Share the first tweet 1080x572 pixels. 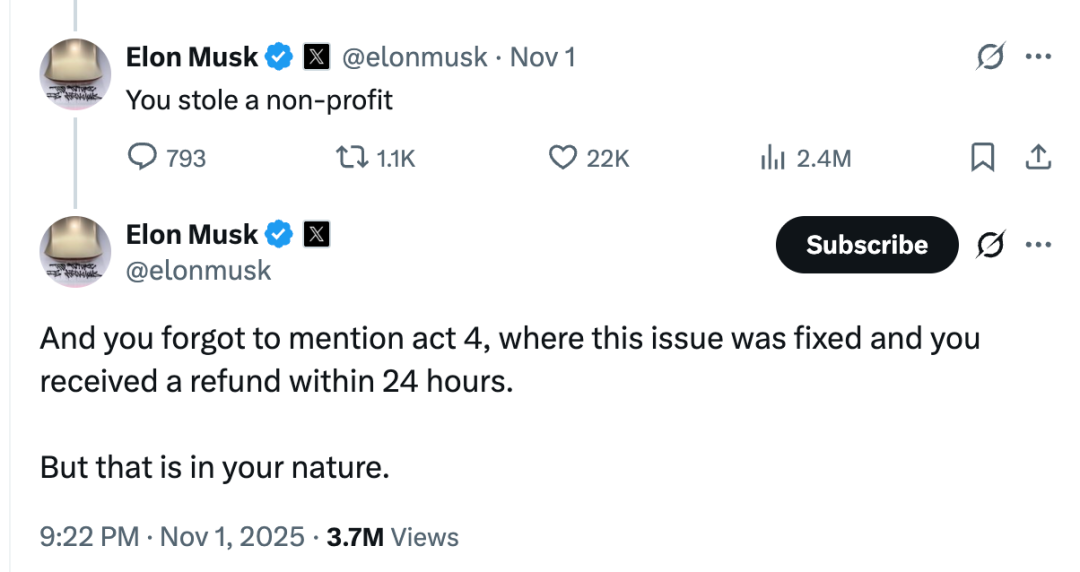point(1038,157)
